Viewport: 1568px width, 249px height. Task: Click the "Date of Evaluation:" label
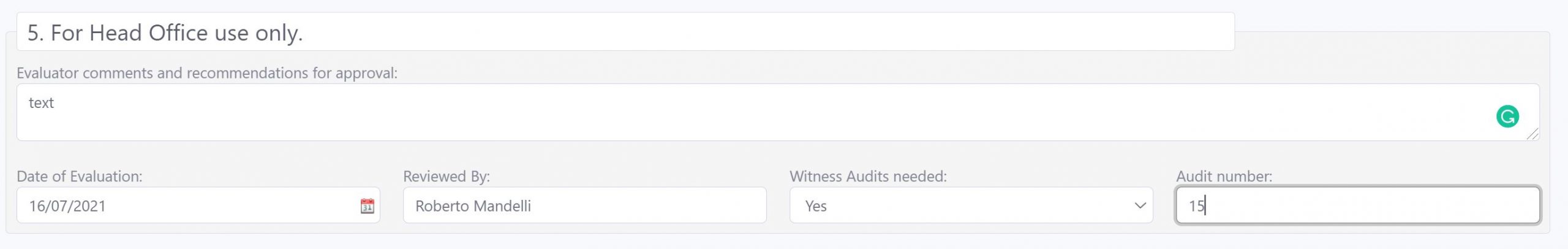coord(80,177)
